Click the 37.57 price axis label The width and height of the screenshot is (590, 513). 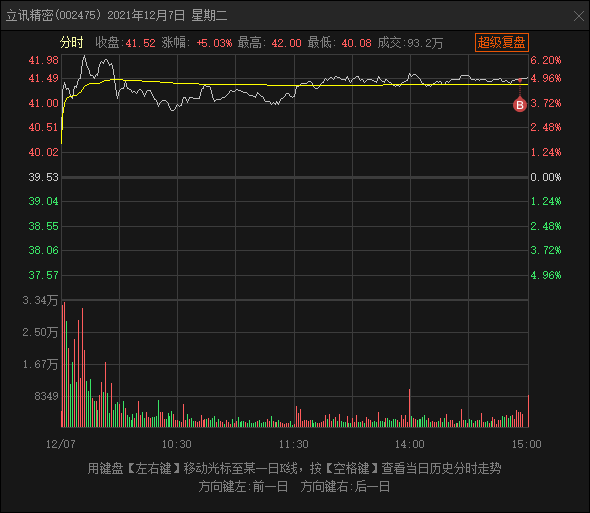coord(44,275)
